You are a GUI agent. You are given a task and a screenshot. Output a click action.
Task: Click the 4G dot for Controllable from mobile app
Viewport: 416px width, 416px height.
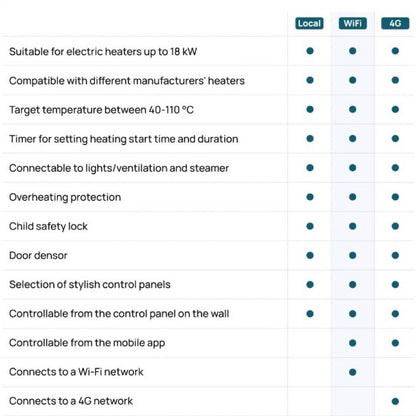395,343
